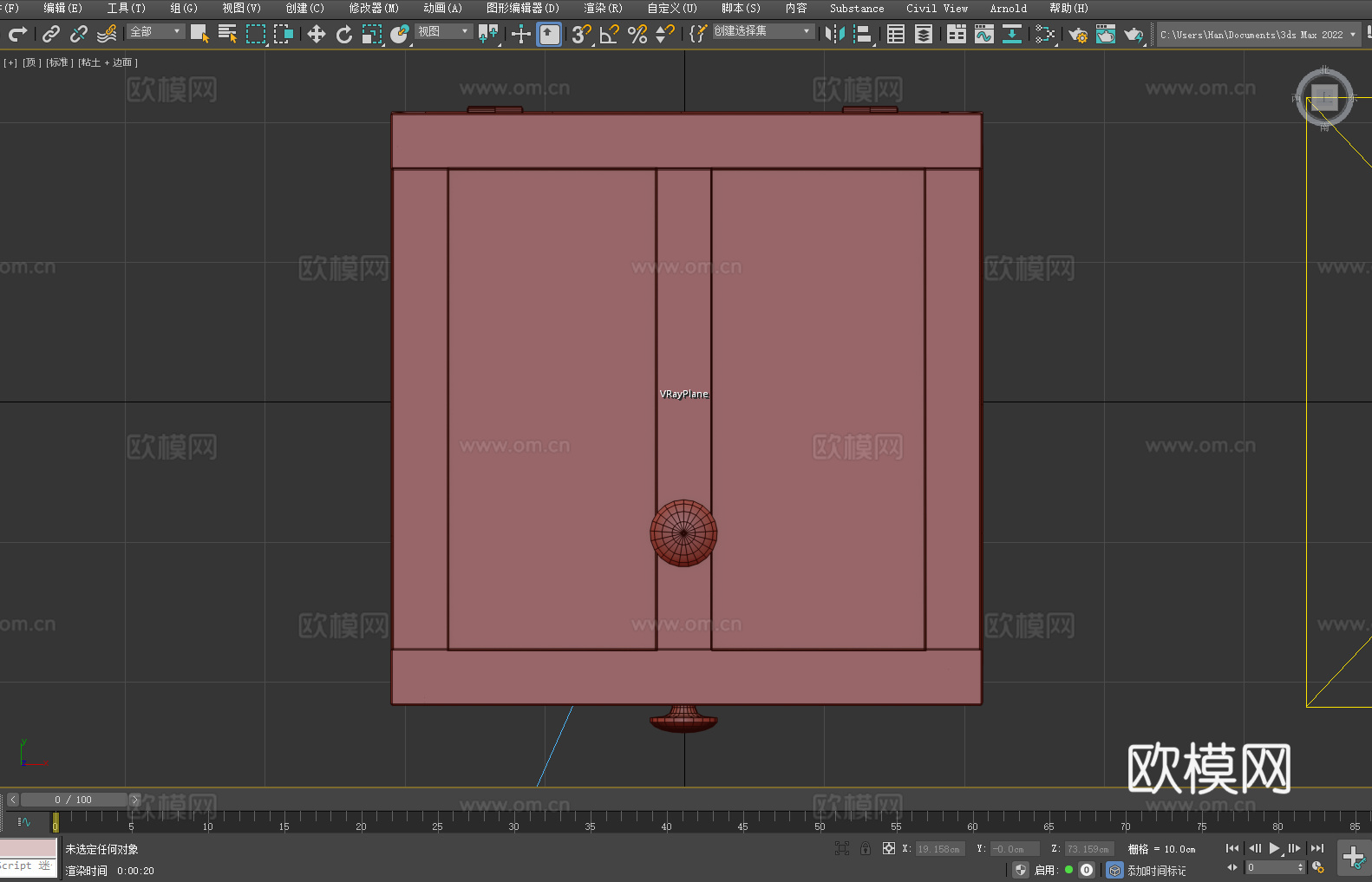The width and height of the screenshot is (1372, 882).
Task: Open the Substance menu
Action: (857, 8)
